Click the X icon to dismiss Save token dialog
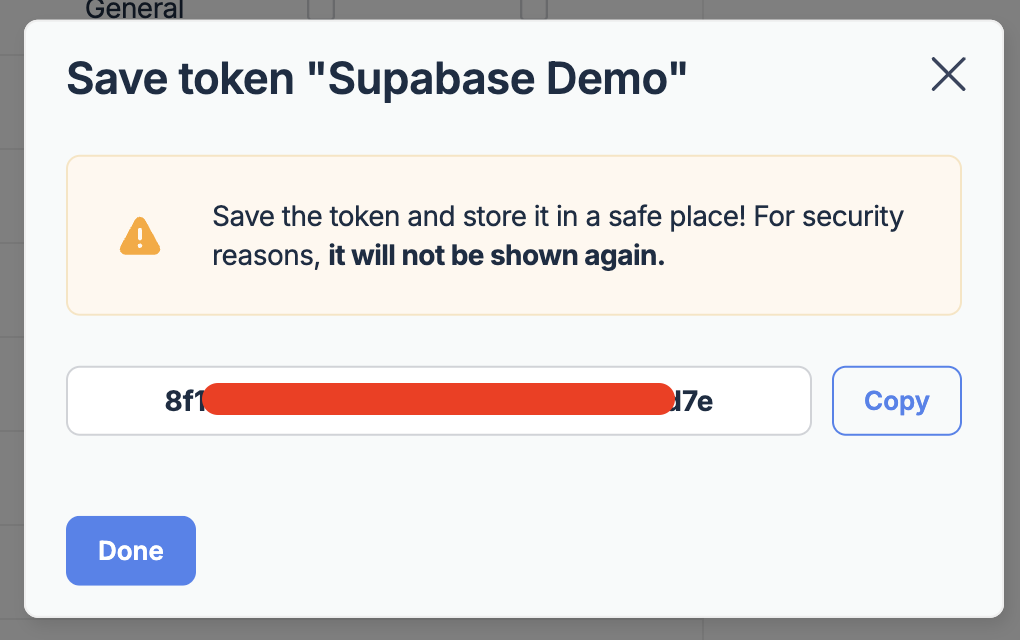 [x=947, y=74]
